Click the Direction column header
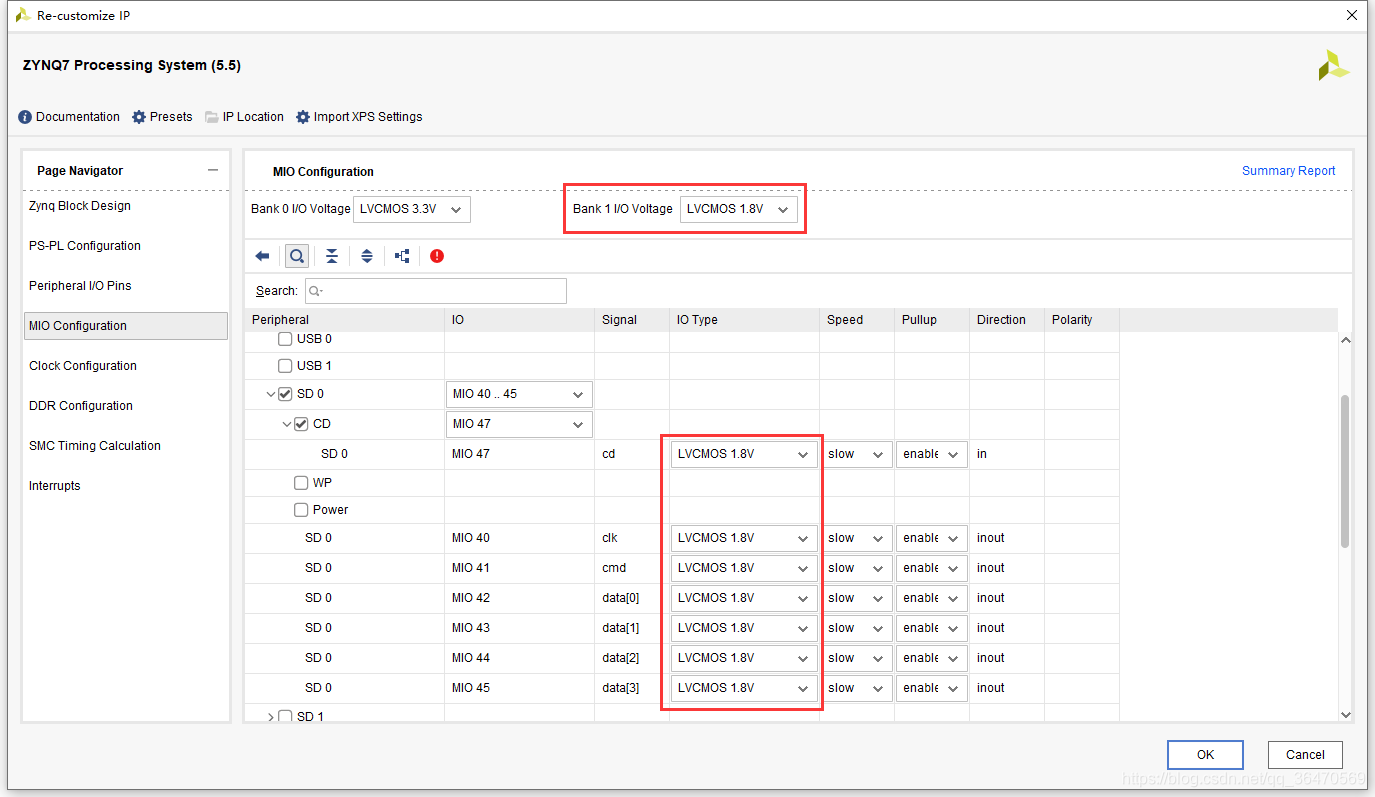 [1006, 320]
